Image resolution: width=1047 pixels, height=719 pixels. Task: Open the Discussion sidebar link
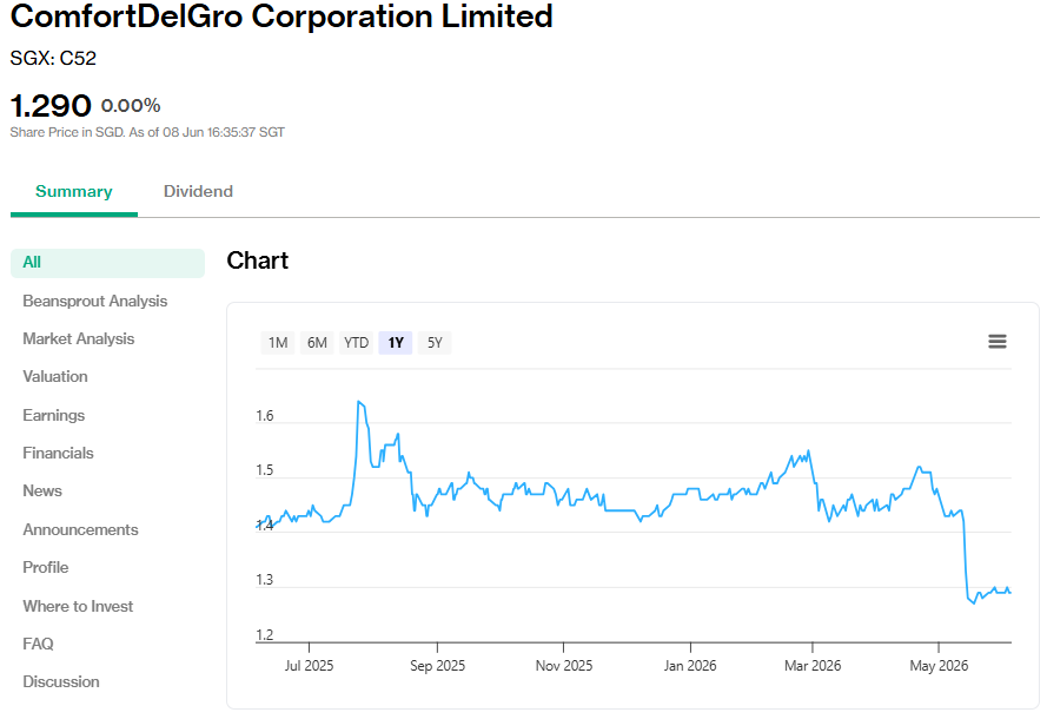tap(61, 682)
